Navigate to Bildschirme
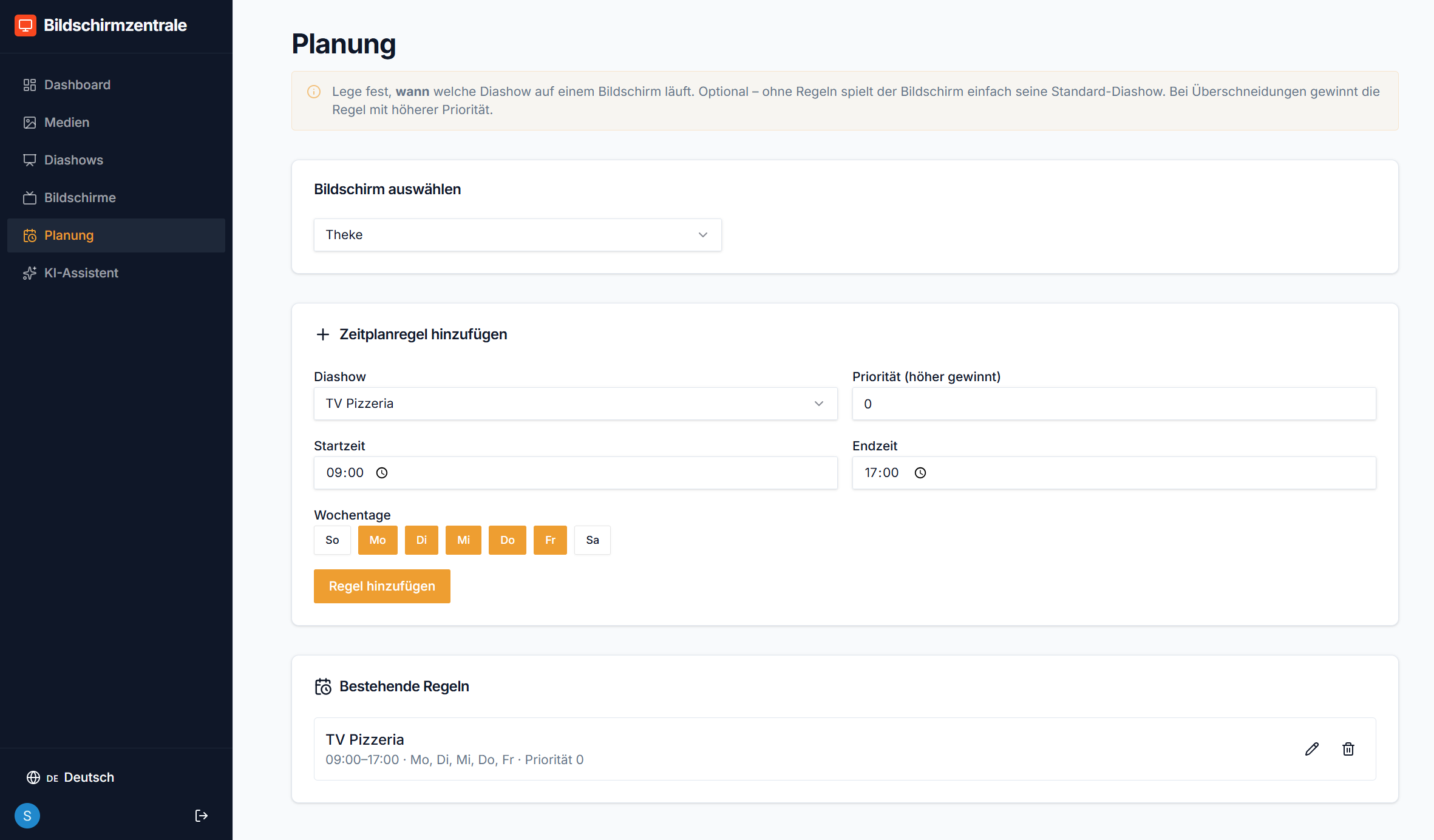This screenshot has width=1434, height=840. click(116, 198)
